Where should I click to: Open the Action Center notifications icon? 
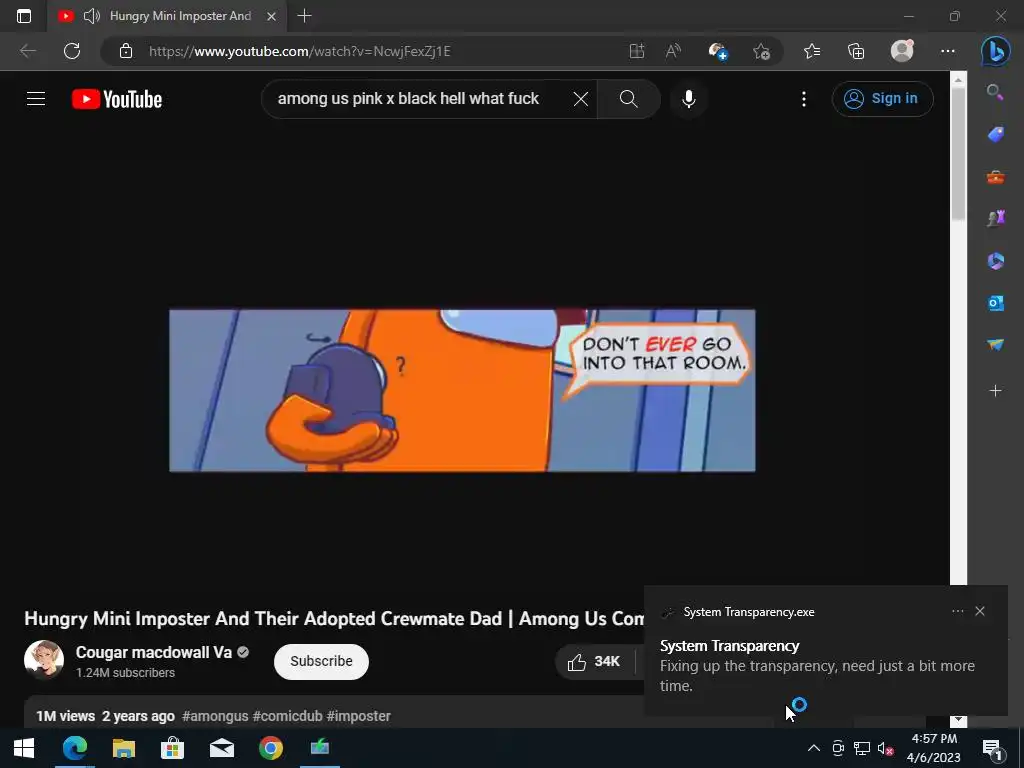click(x=992, y=748)
